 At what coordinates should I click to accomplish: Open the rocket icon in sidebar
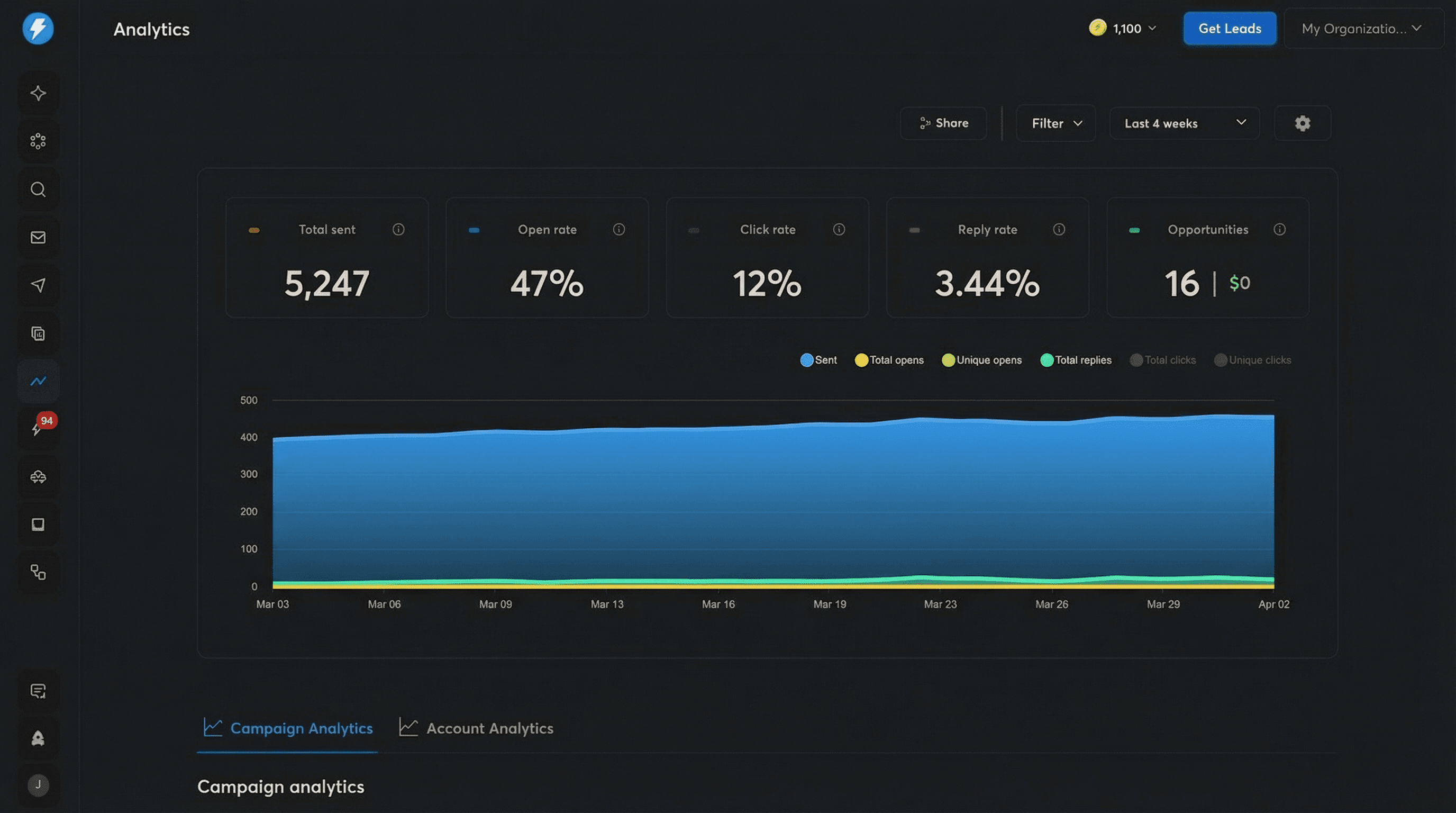coord(38,738)
